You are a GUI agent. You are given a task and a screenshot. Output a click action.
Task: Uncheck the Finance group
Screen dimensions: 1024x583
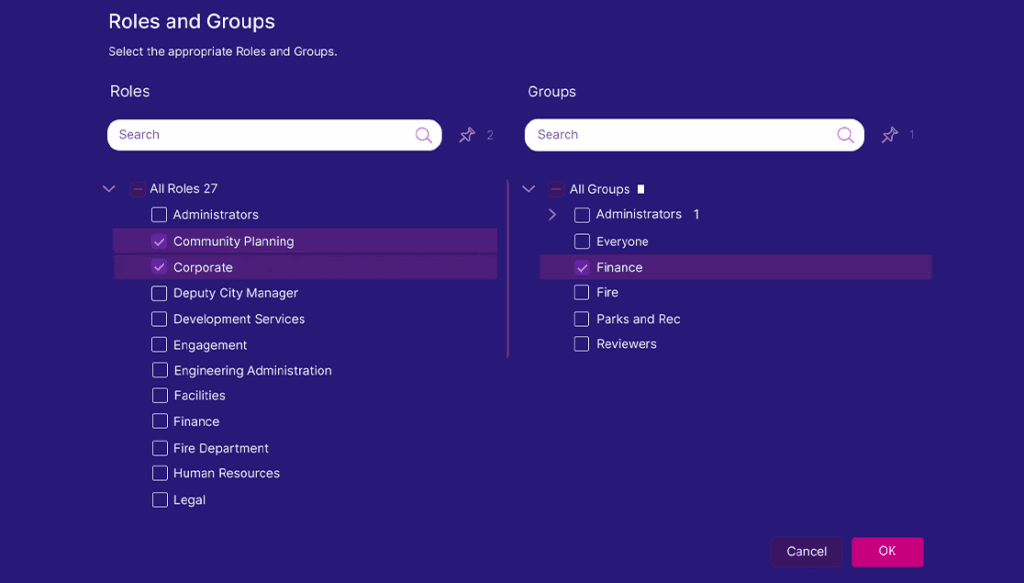[581, 267]
